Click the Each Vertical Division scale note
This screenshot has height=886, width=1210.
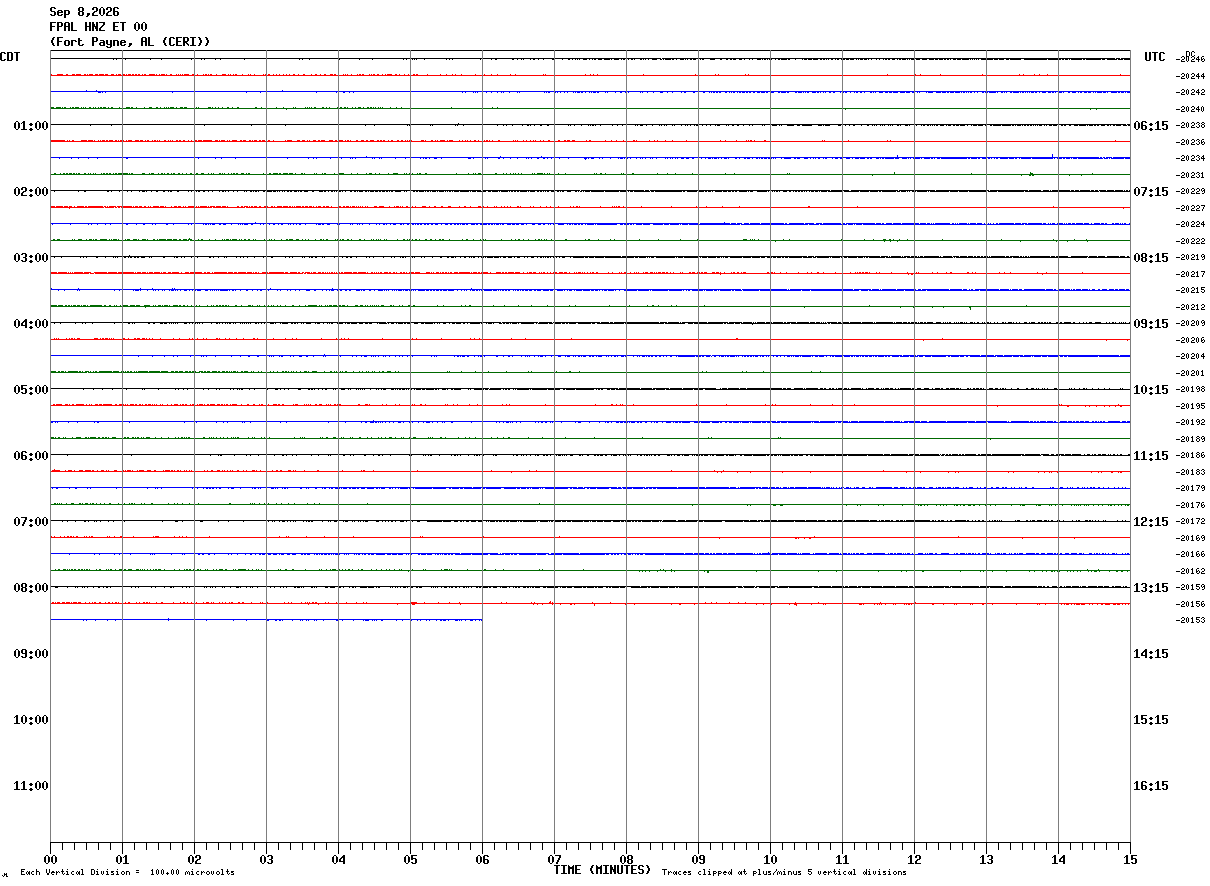[x=127, y=873]
